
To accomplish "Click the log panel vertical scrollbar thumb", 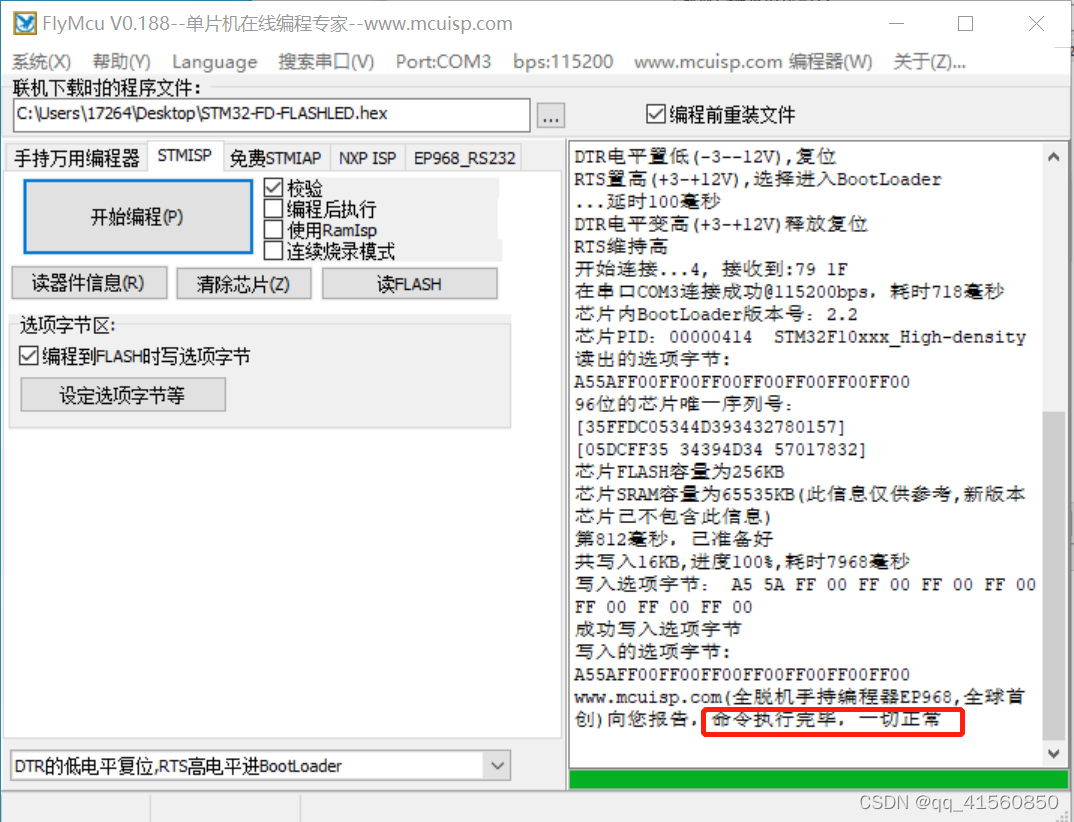I will click(1053, 575).
